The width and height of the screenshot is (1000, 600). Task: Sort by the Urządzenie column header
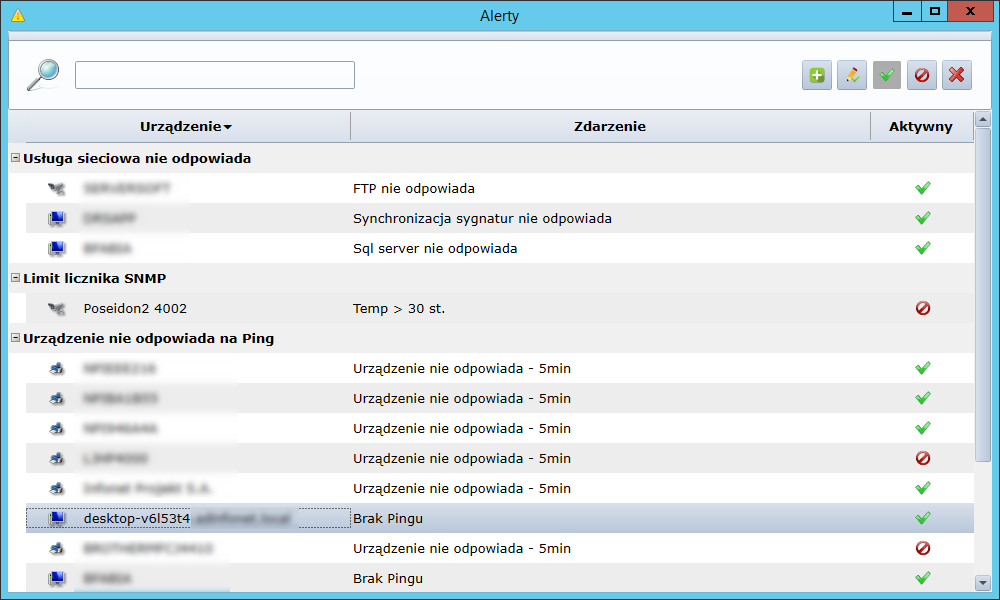coord(185,127)
